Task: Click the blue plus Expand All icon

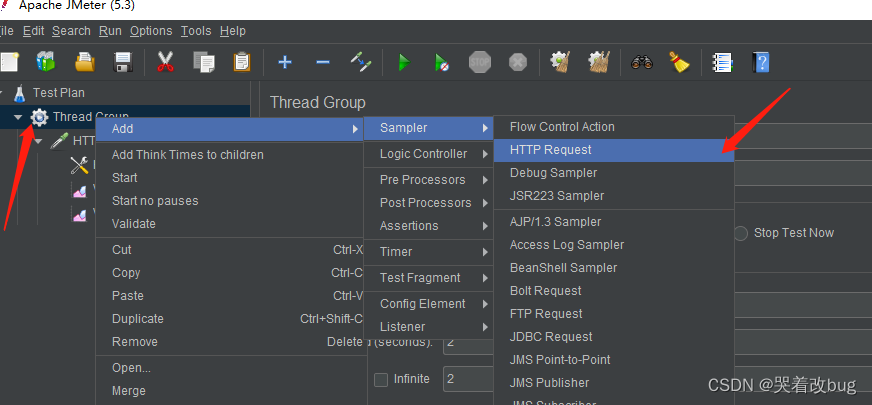Action: click(285, 62)
